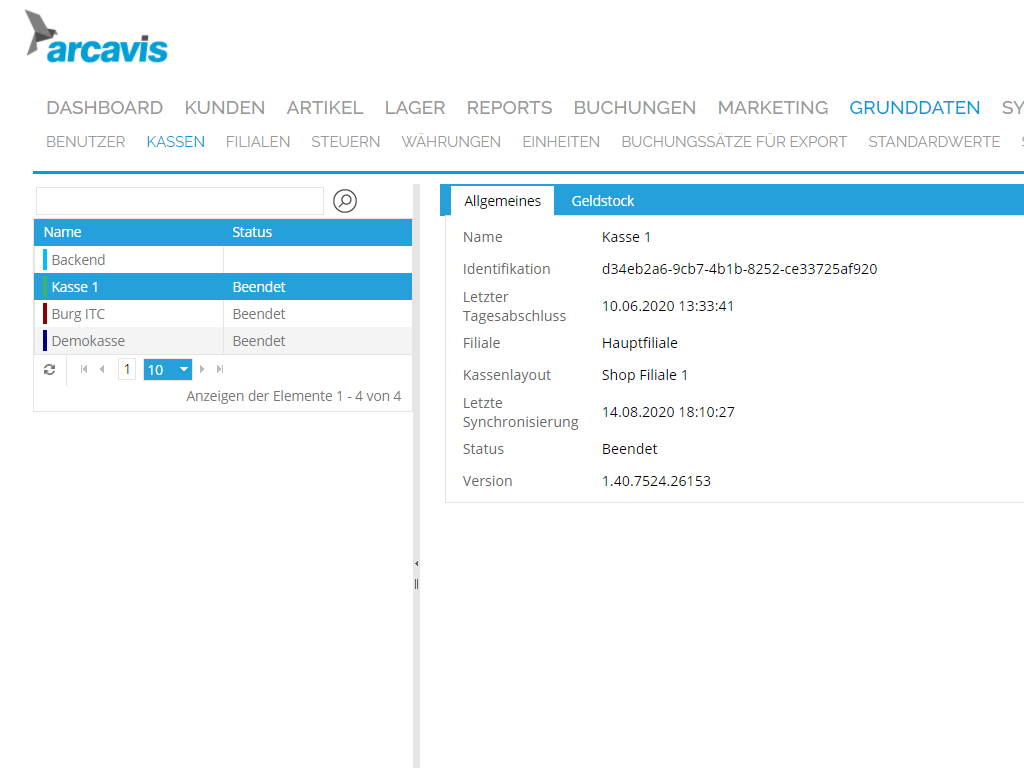Go to previous page of list
This screenshot has width=1024, height=768.
[x=101, y=370]
